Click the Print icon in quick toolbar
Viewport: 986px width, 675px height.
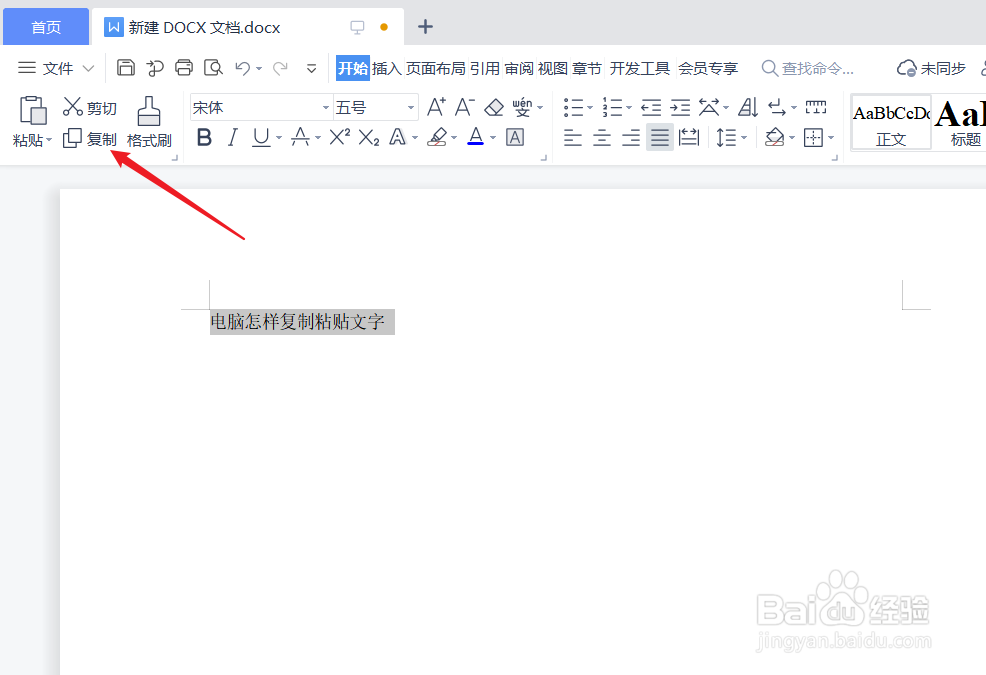pos(184,67)
